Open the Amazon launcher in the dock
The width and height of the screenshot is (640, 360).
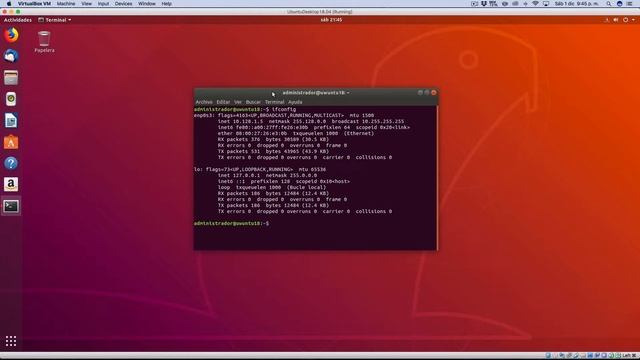[11, 184]
